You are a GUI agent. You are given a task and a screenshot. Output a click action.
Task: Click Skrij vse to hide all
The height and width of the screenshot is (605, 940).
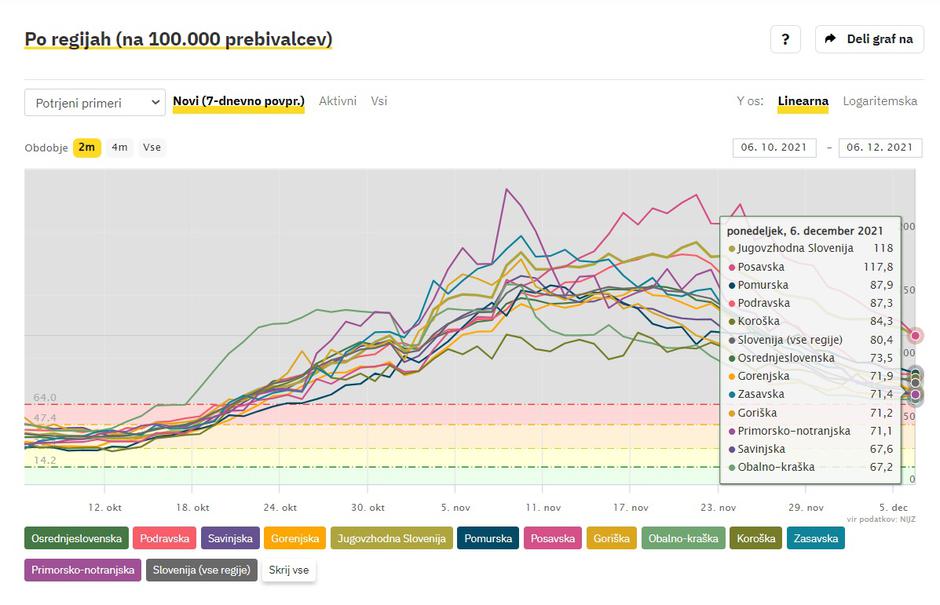pyautogui.click(x=289, y=570)
